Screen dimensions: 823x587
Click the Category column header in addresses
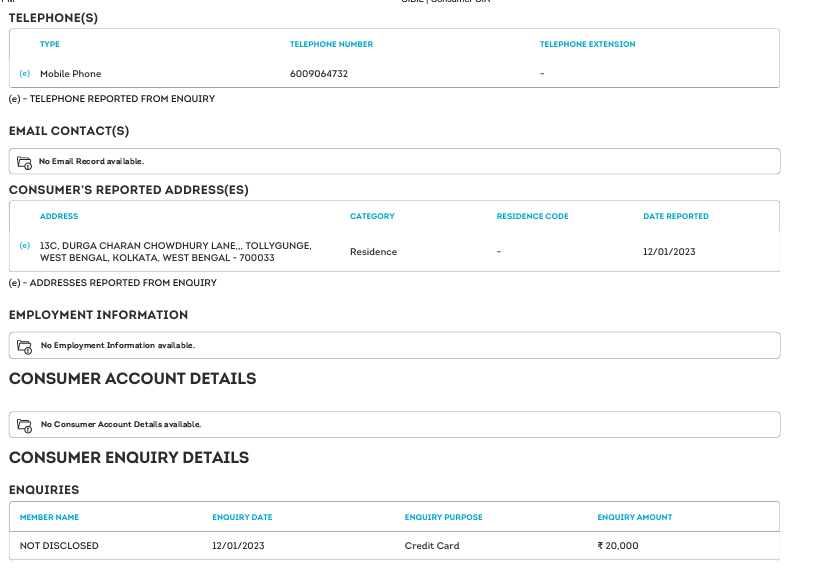pyautogui.click(x=372, y=216)
